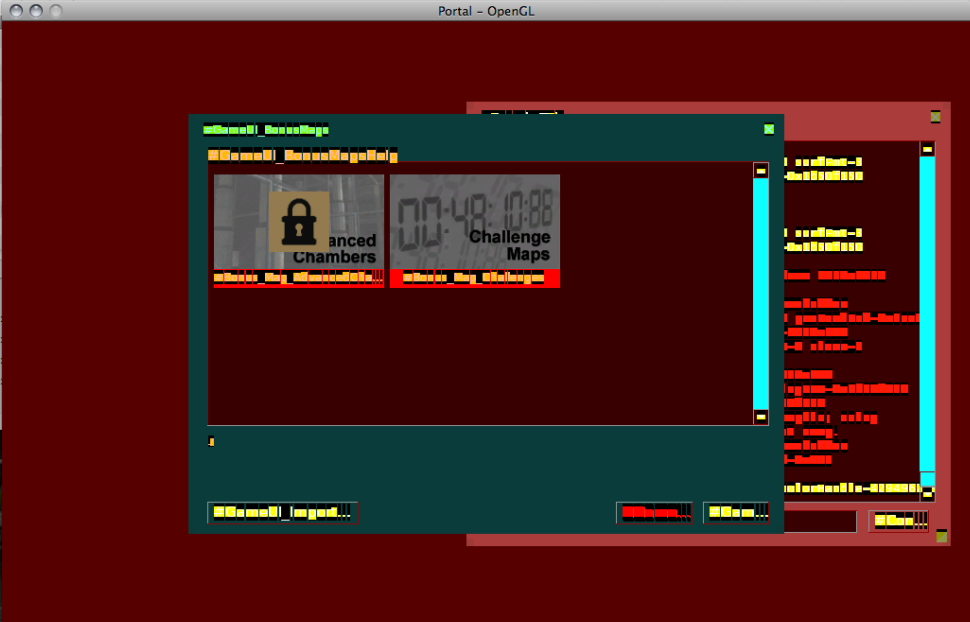Viewport: 970px width, 622px height.
Task: Close the console window behind the dialog
Action: pyautogui.click(x=935, y=116)
